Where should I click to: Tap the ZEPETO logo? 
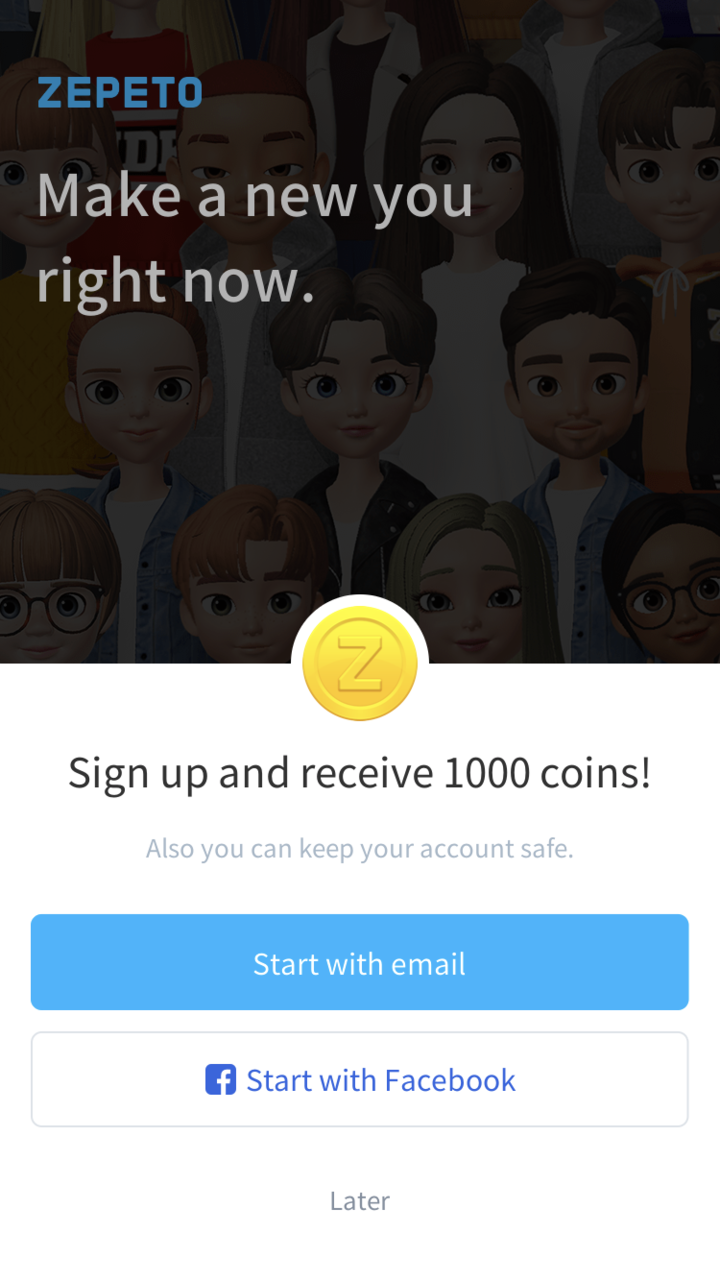[120, 93]
